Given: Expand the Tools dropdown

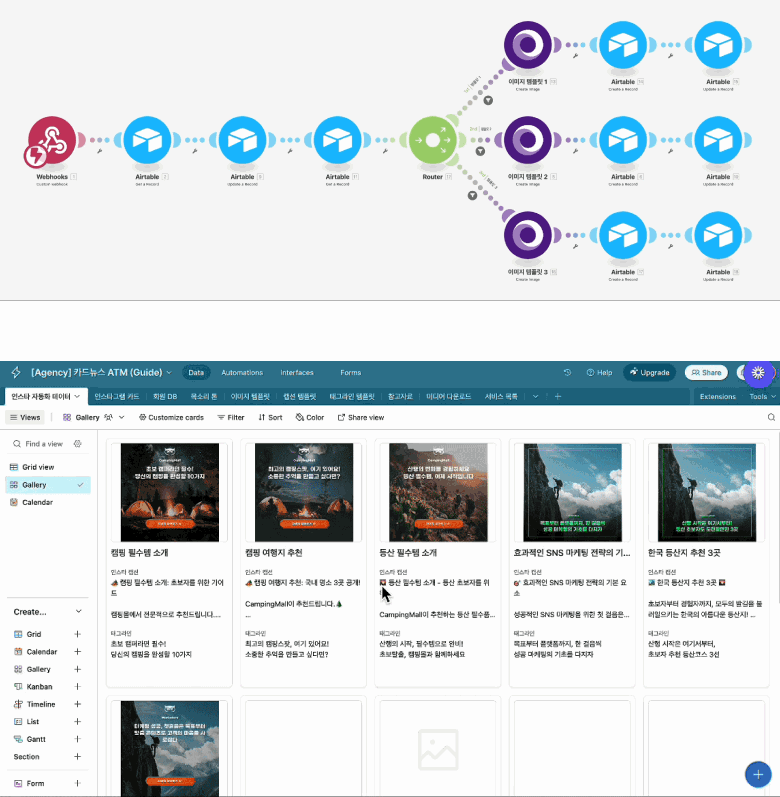Looking at the screenshot, I should [x=762, y=396].
